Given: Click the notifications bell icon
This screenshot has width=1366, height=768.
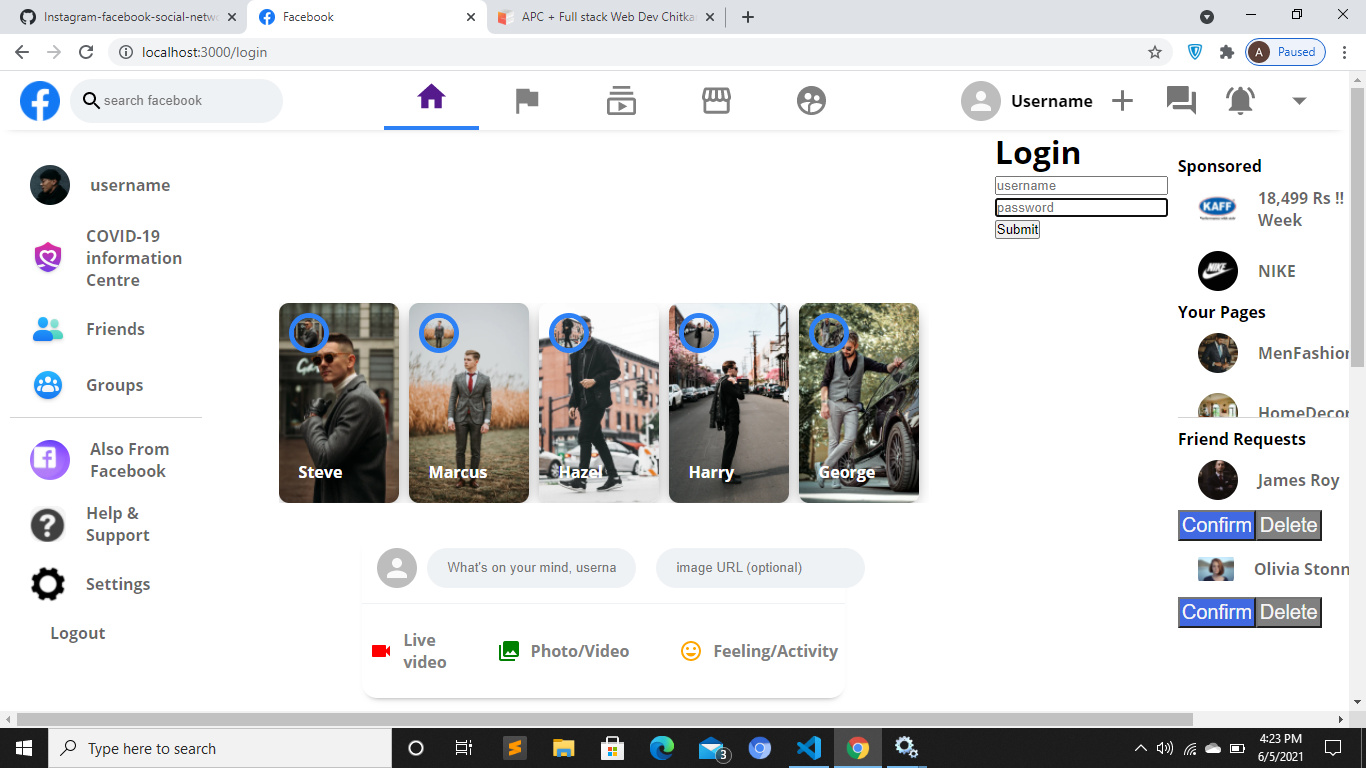Looking at the screenshot, I should [x=1240, y=101].
